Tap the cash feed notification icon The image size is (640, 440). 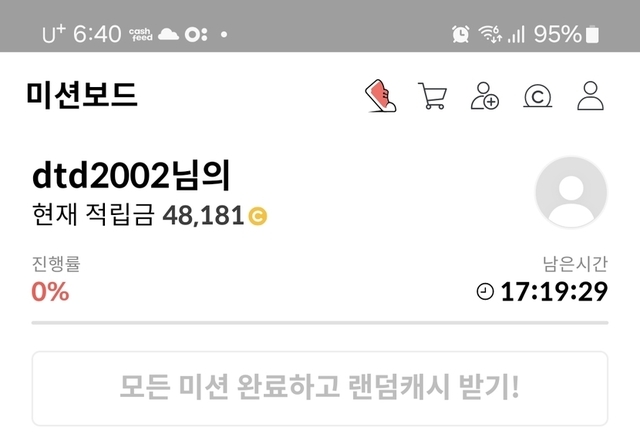[x=141, y=34]
